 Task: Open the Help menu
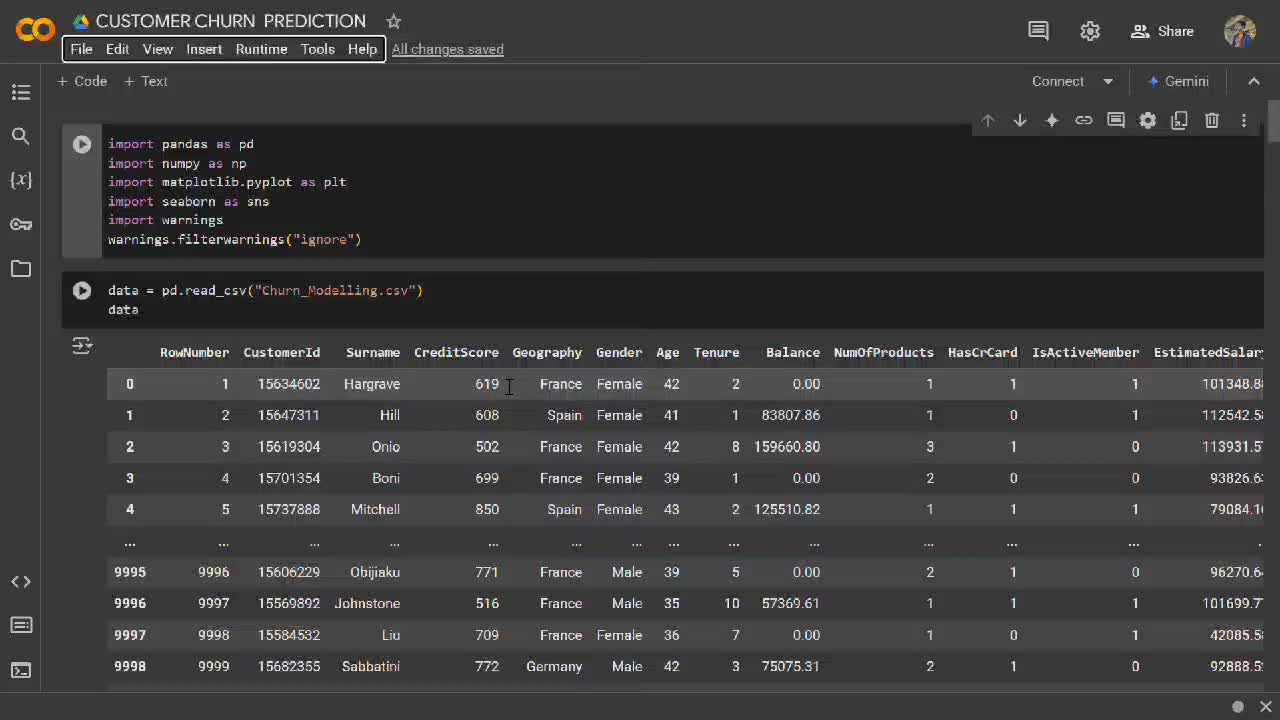362,49
